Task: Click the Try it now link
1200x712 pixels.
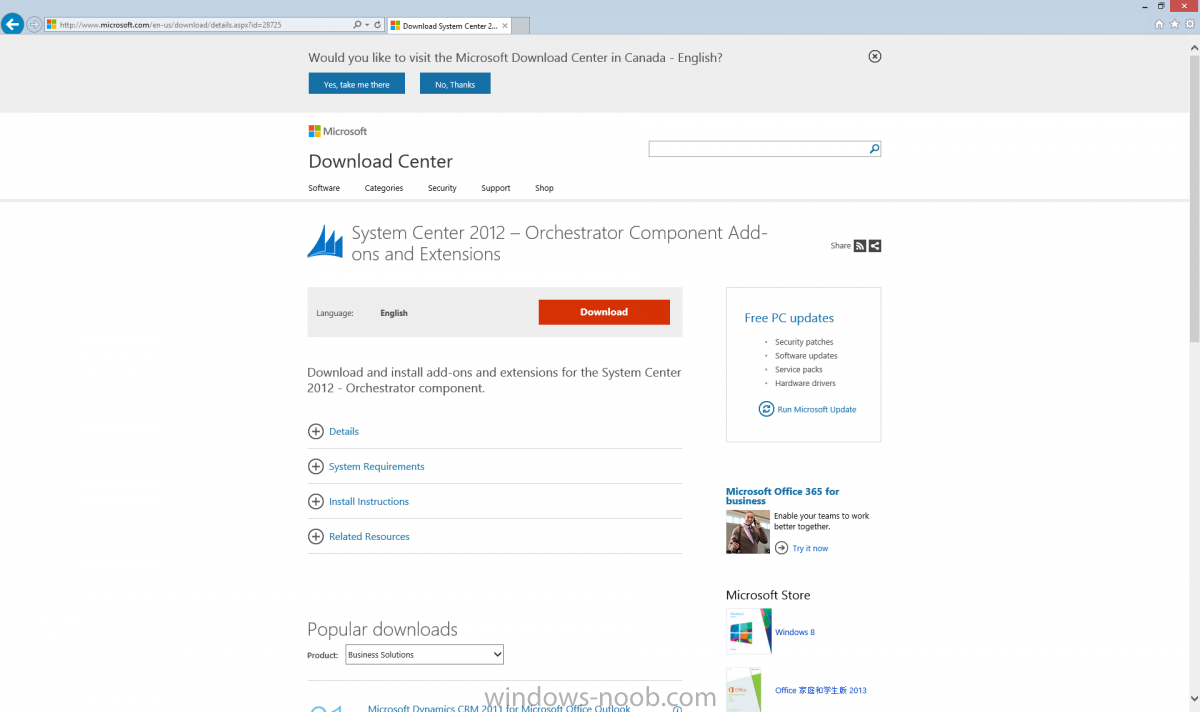Action: (x=810, y=548)
